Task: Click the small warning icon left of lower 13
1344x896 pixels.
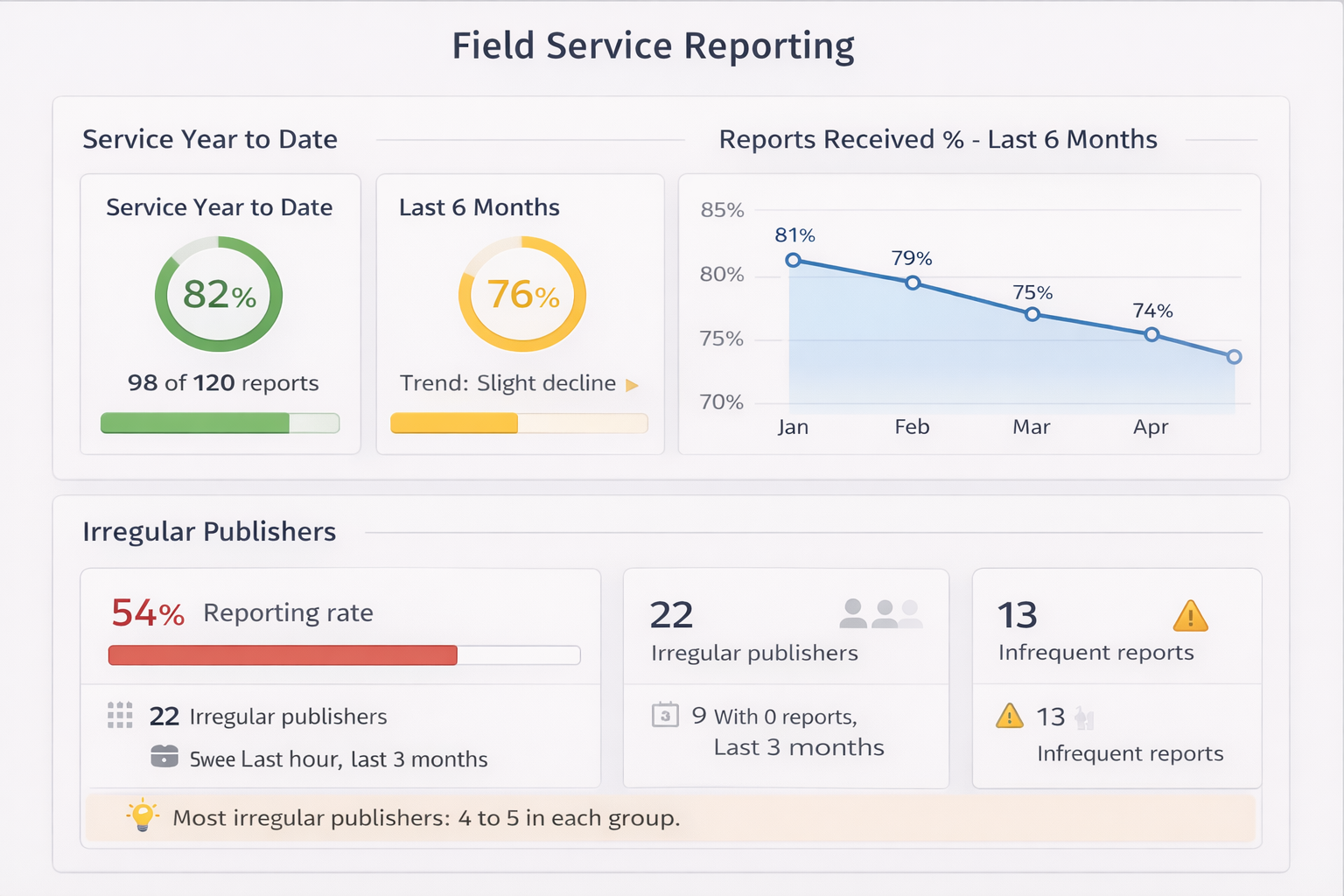Action: (x=1009, y=717)
